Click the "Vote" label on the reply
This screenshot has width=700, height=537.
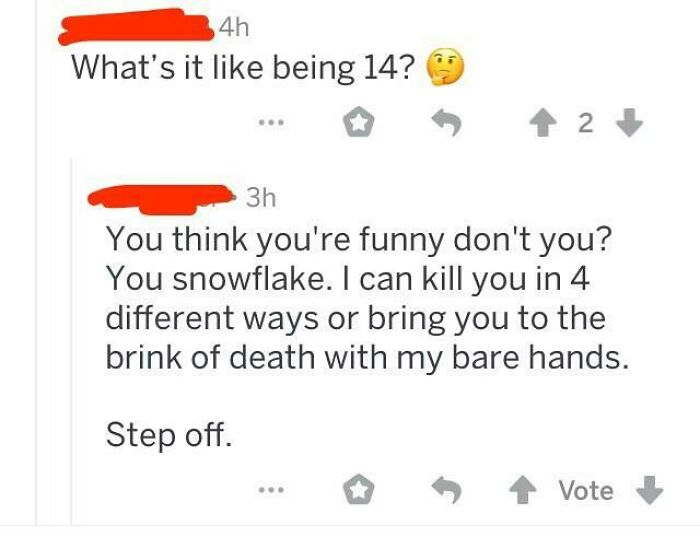pyautogui.click(x=586, y=490)
